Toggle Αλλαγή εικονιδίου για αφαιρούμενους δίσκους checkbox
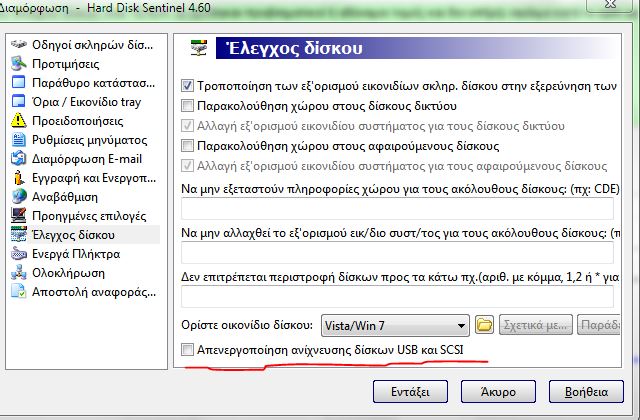 187,165
